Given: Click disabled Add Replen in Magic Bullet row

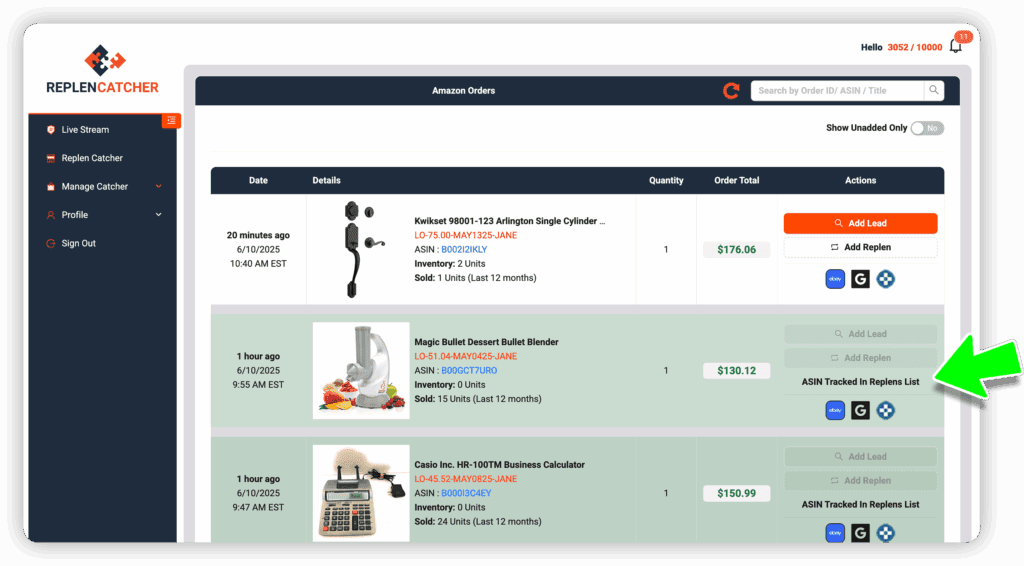Looking at the screenshot, I should click(860, 358).
